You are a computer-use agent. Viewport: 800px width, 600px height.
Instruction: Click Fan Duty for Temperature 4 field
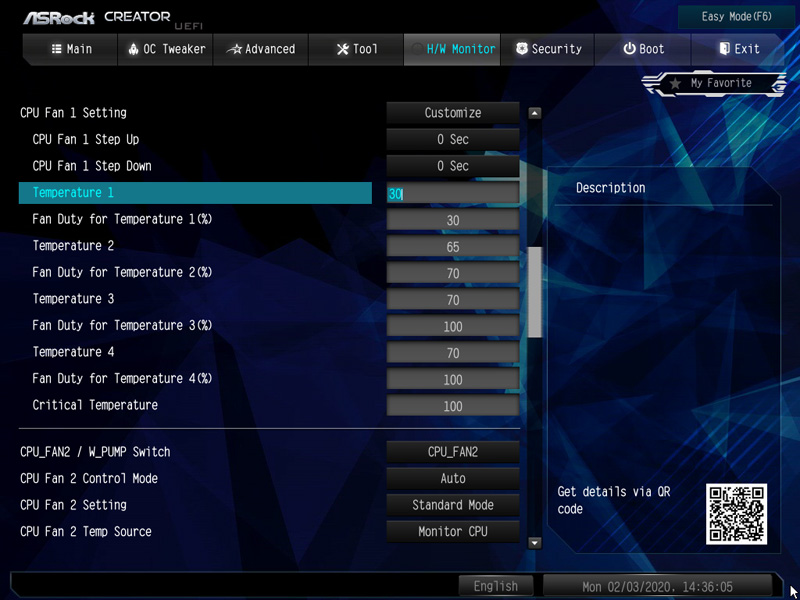click(453, 379)
